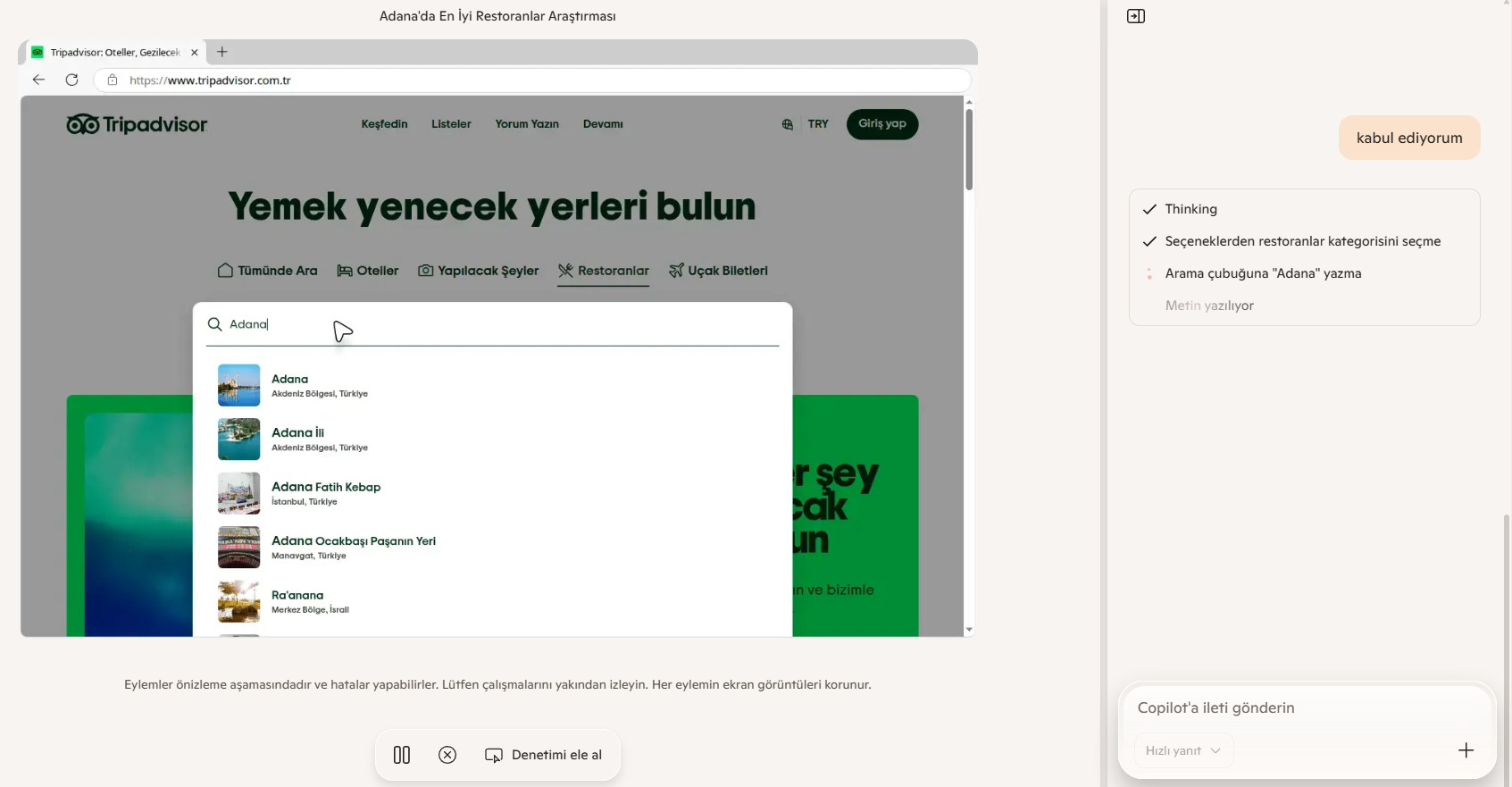Click the Tripadvisor tab favicon

tap(38, 52)
